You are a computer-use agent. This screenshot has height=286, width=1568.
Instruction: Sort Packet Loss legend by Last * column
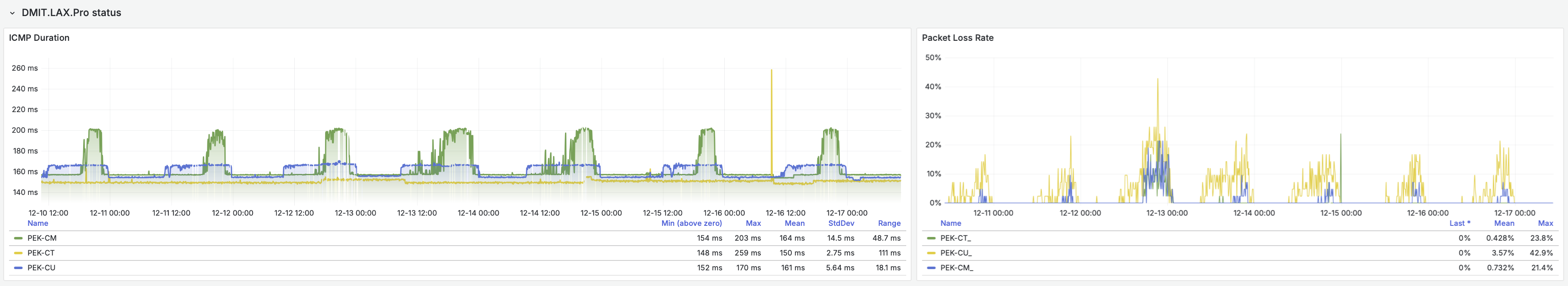1459,223
